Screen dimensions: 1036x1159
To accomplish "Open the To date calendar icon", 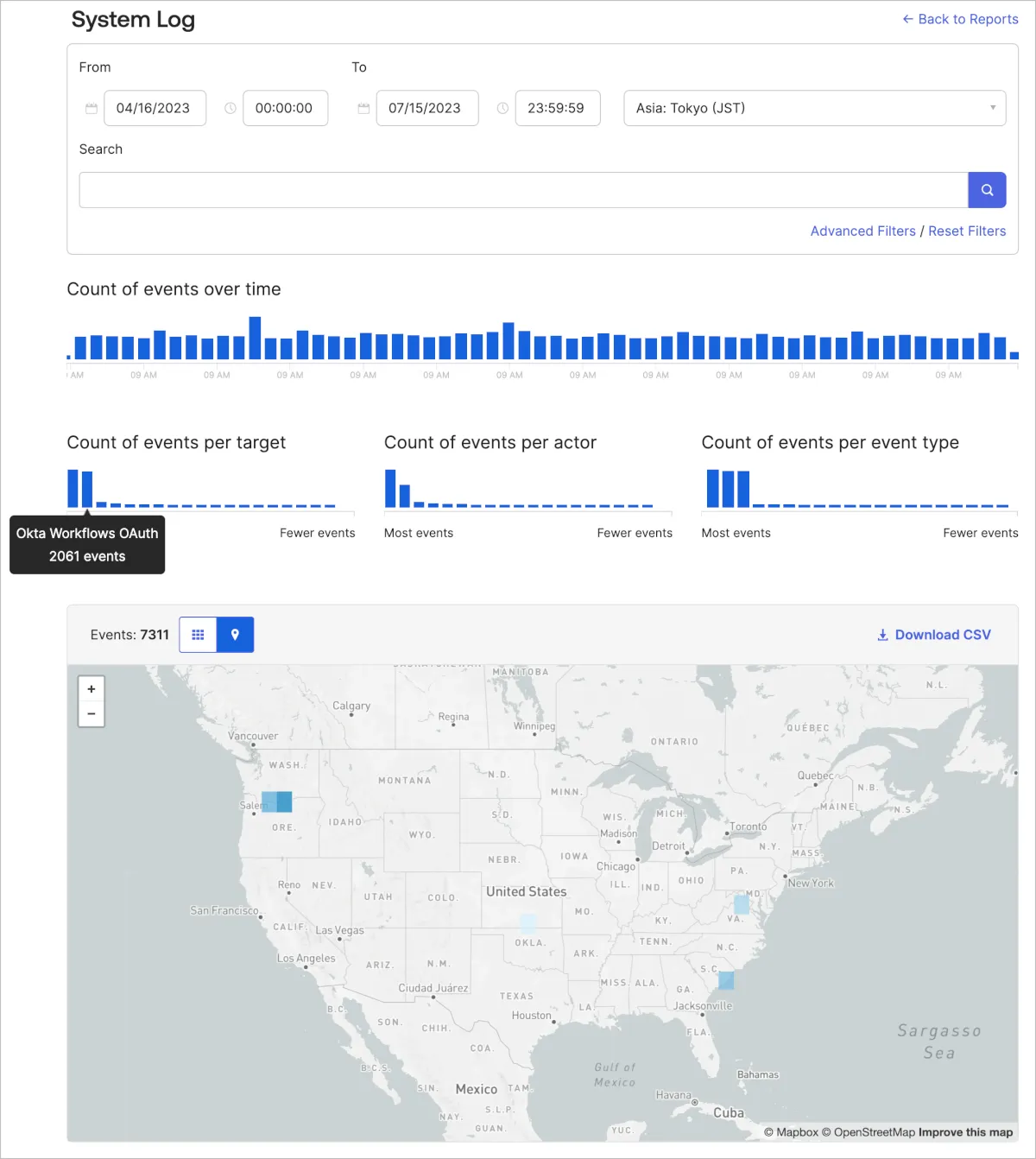I will 363,109.
